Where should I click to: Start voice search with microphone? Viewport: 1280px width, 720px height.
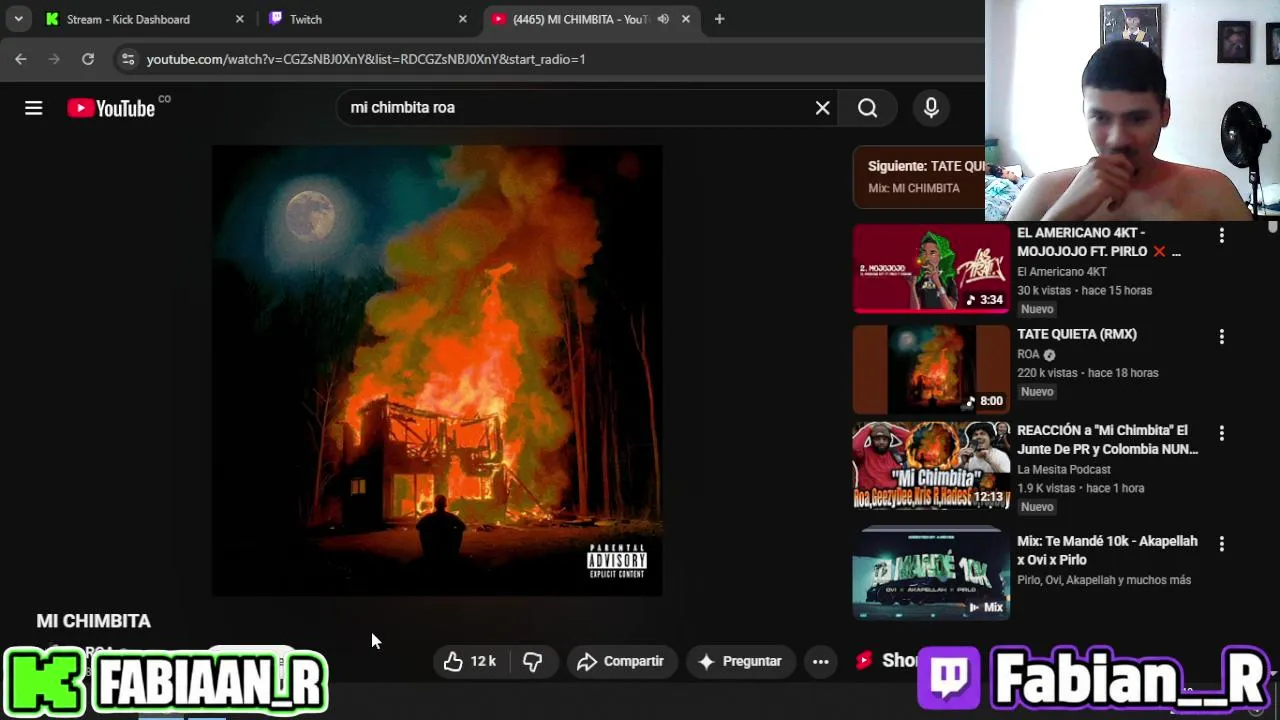931,108
